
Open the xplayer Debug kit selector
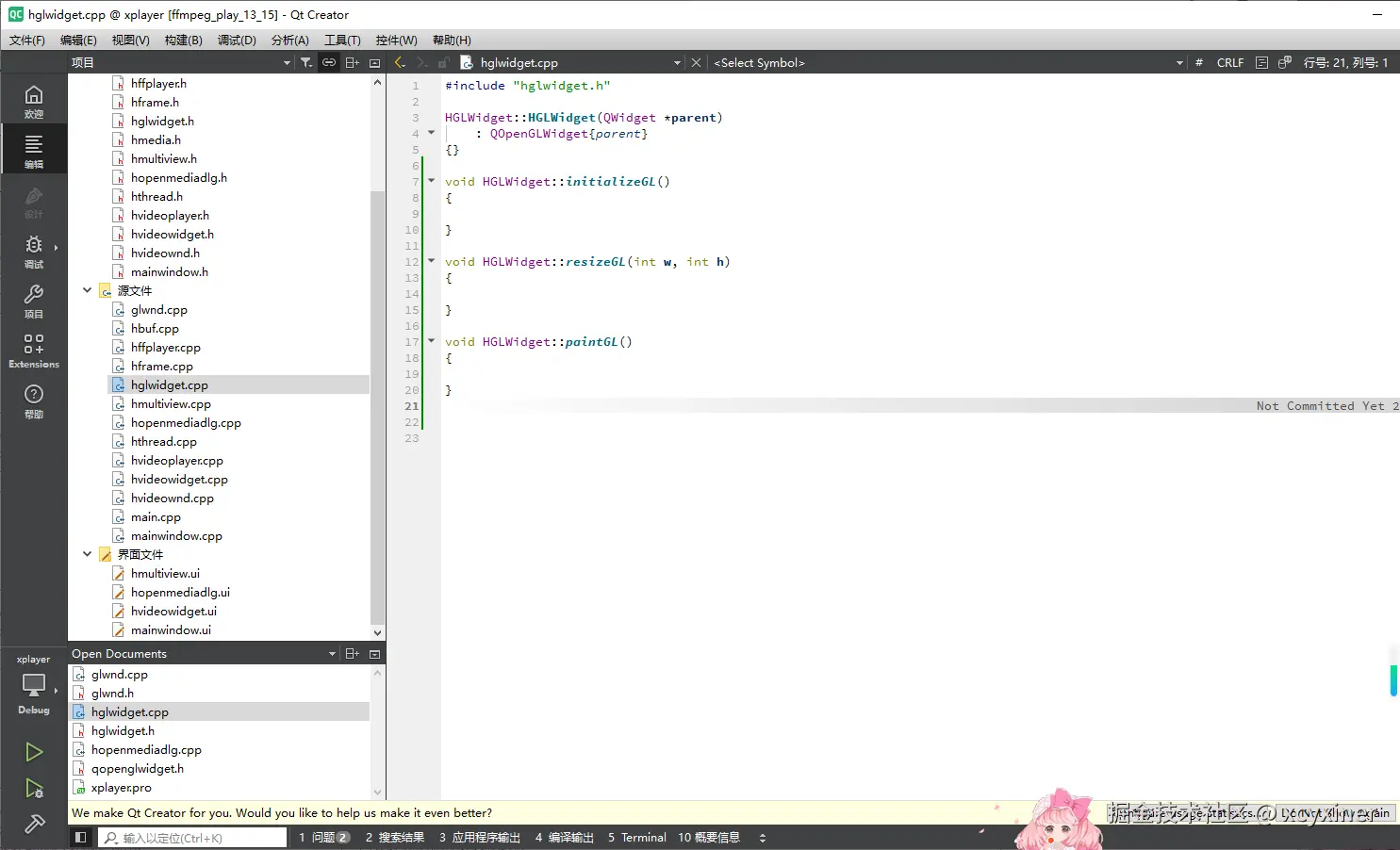pos(34,685)
